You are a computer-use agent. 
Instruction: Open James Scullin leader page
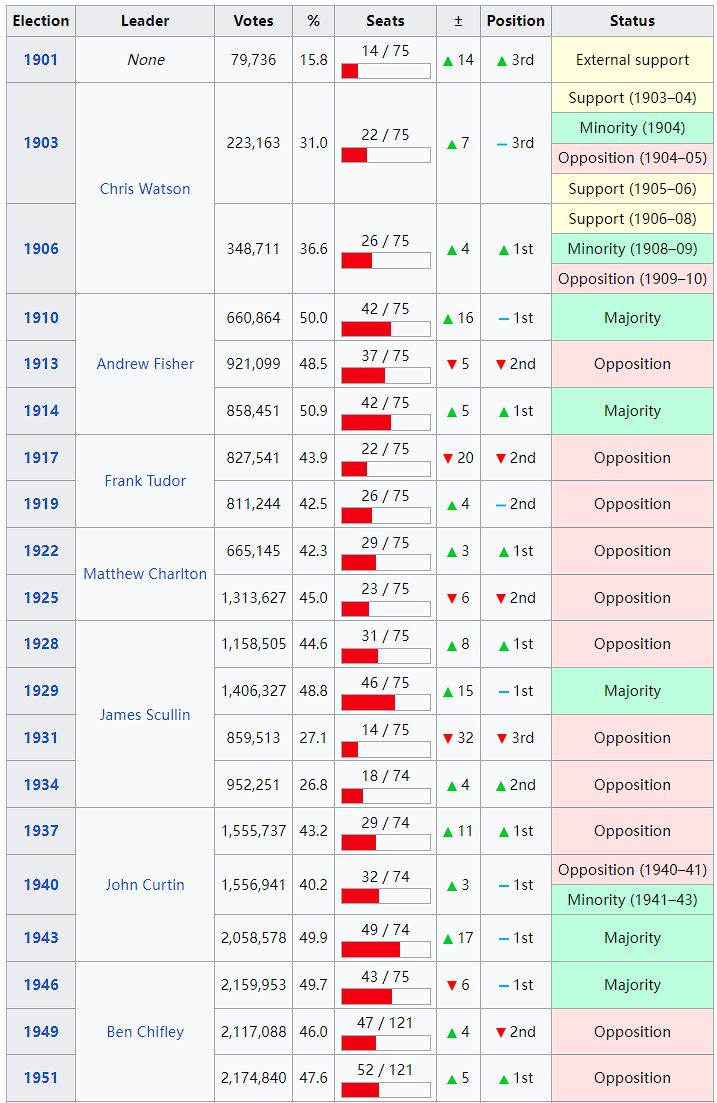pyautogui.click(x=145, y=715)
